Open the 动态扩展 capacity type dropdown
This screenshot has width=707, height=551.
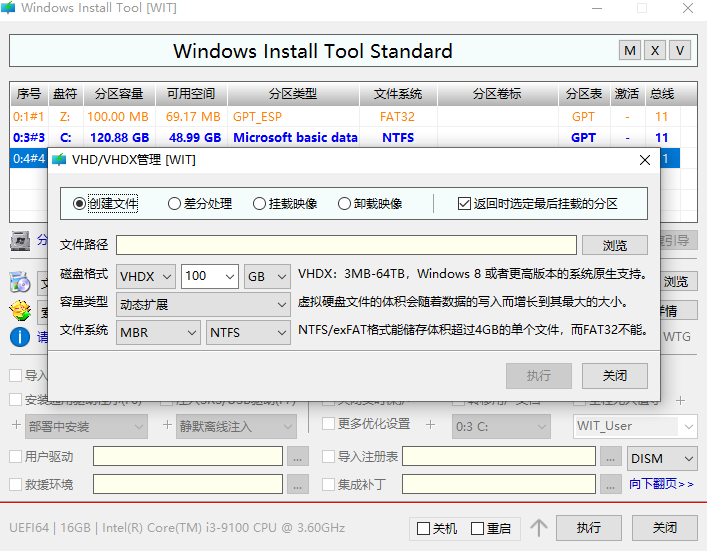(203, 304)
